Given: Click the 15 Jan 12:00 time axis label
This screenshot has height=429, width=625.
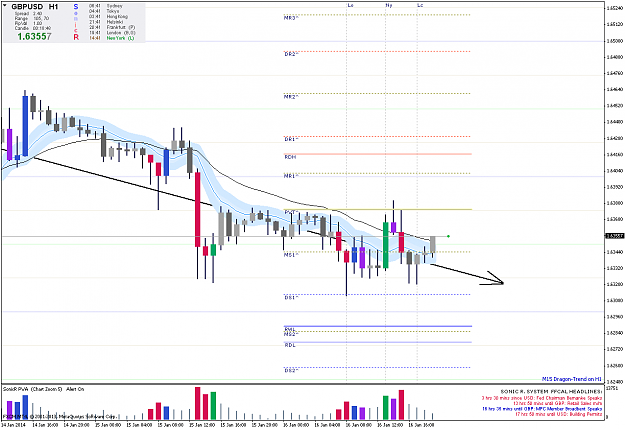Looking at the screenshot, I should 203,425.
